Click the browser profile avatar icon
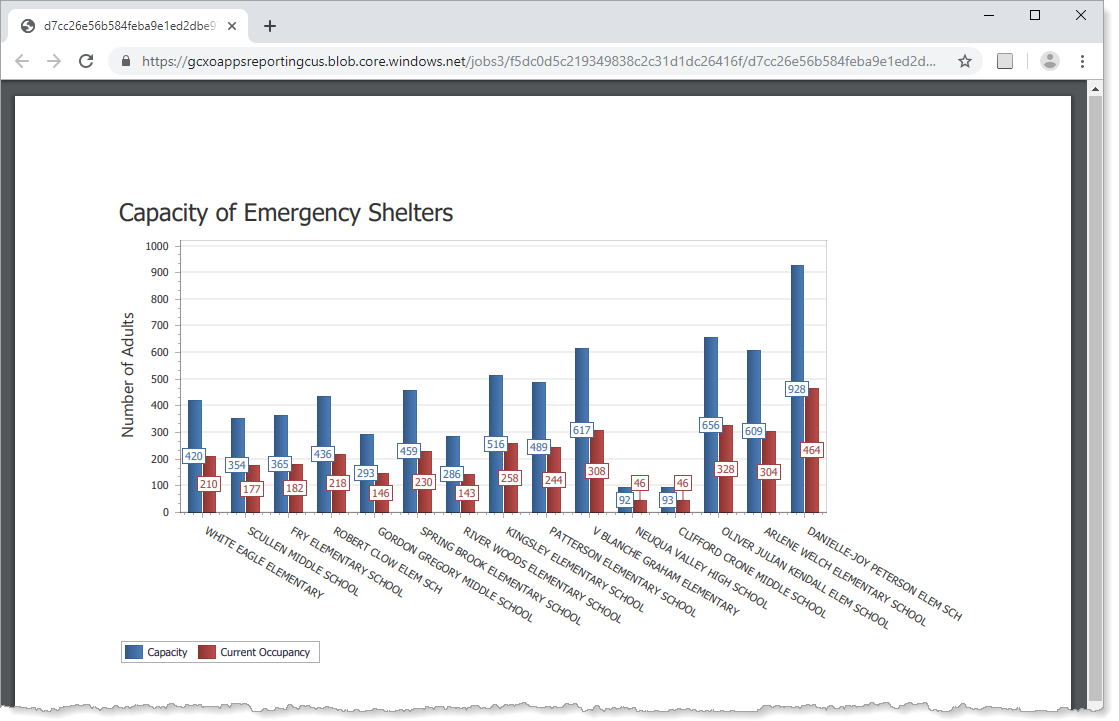1119x721 pixels. click(1049, 61)
